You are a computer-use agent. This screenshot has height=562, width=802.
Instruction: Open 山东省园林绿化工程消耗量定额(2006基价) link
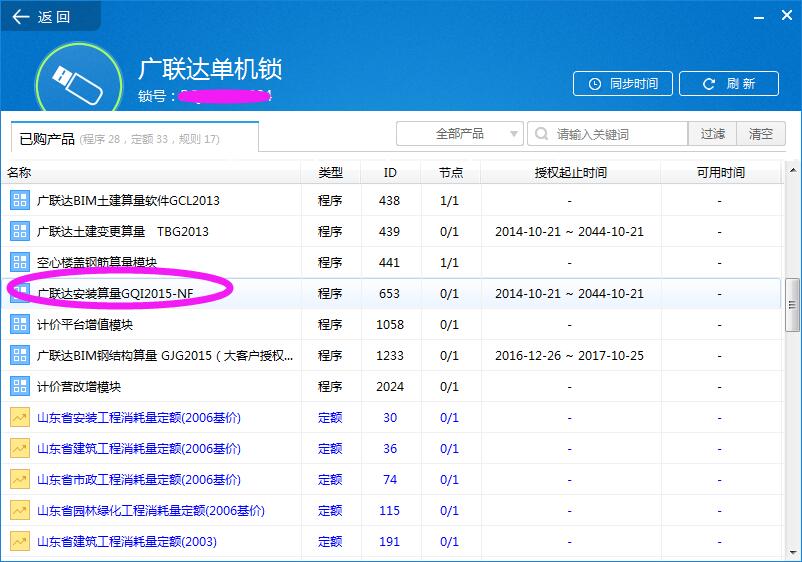(x=151, y=510)
